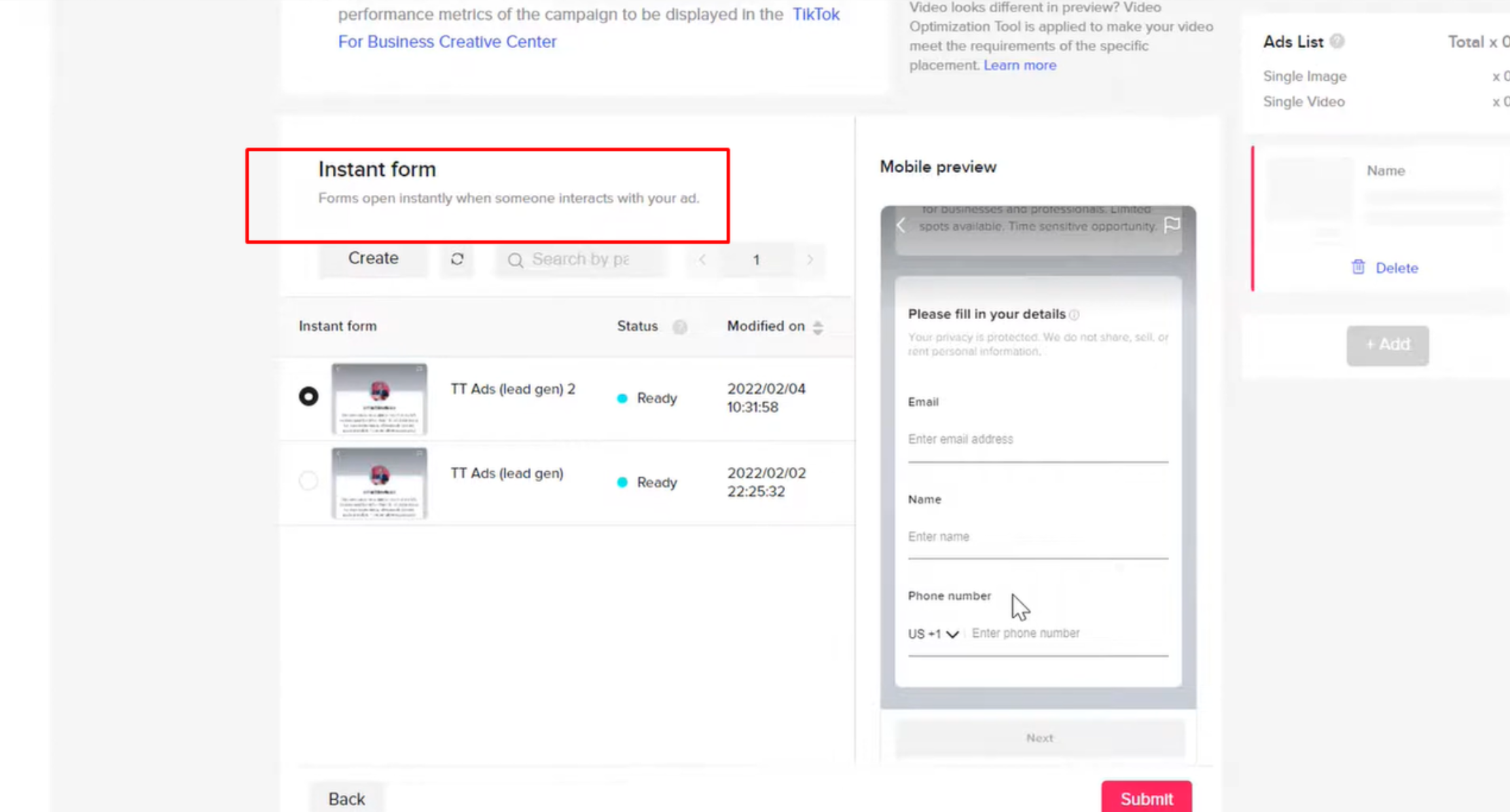This screenshot has width=1510, height=812.
Task: Go to previous page of instant forms
Action: tap(702, 259)
